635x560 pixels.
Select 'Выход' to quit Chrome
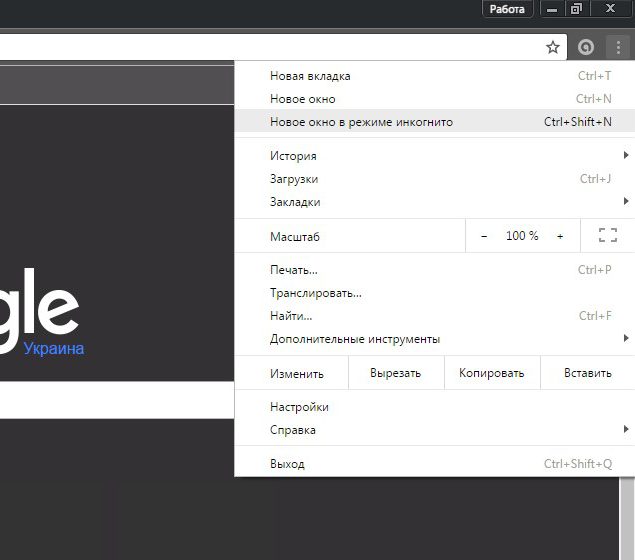[435, 464]
